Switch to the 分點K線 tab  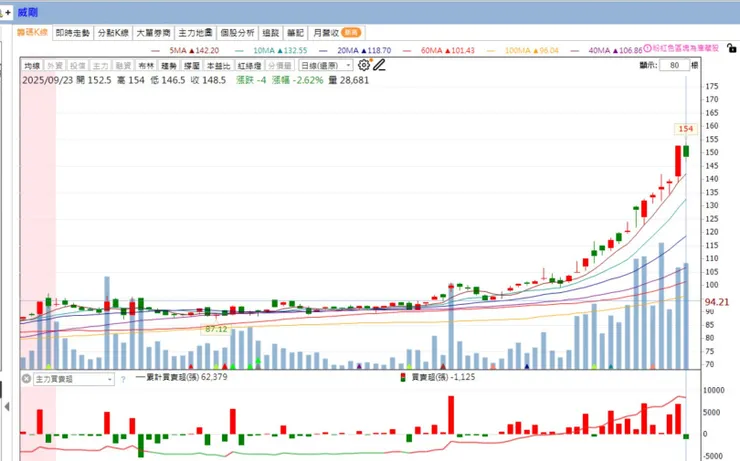(x=113, y=33)
